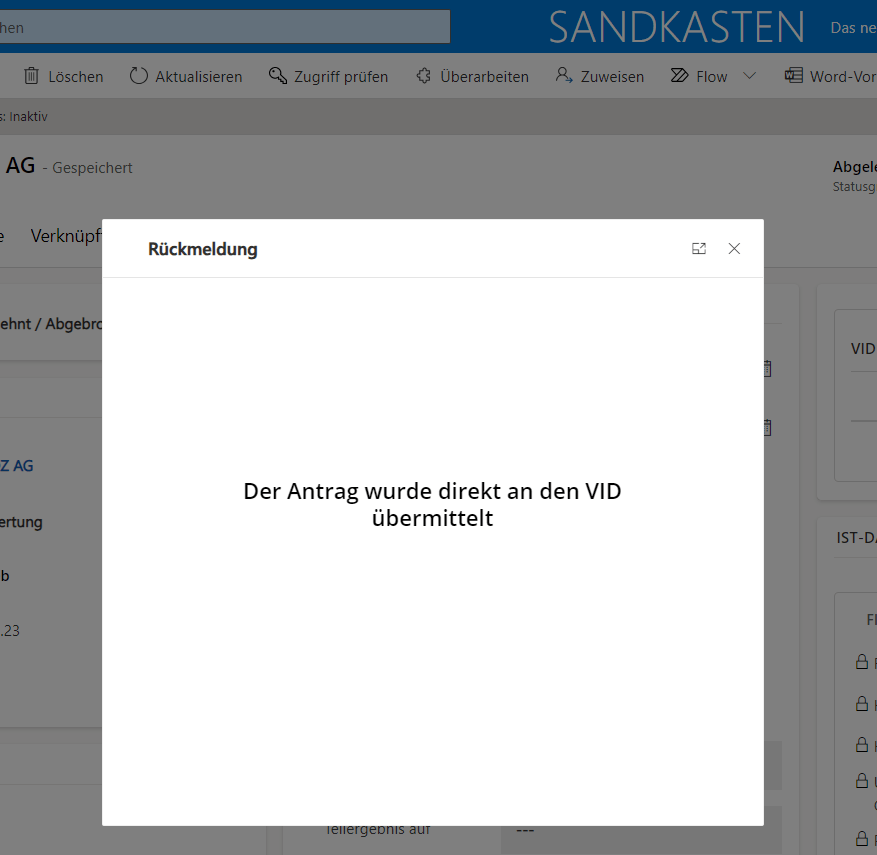Click the search input field
The height and width of the screenshot is (855, 877).
[x=225, y=27]
